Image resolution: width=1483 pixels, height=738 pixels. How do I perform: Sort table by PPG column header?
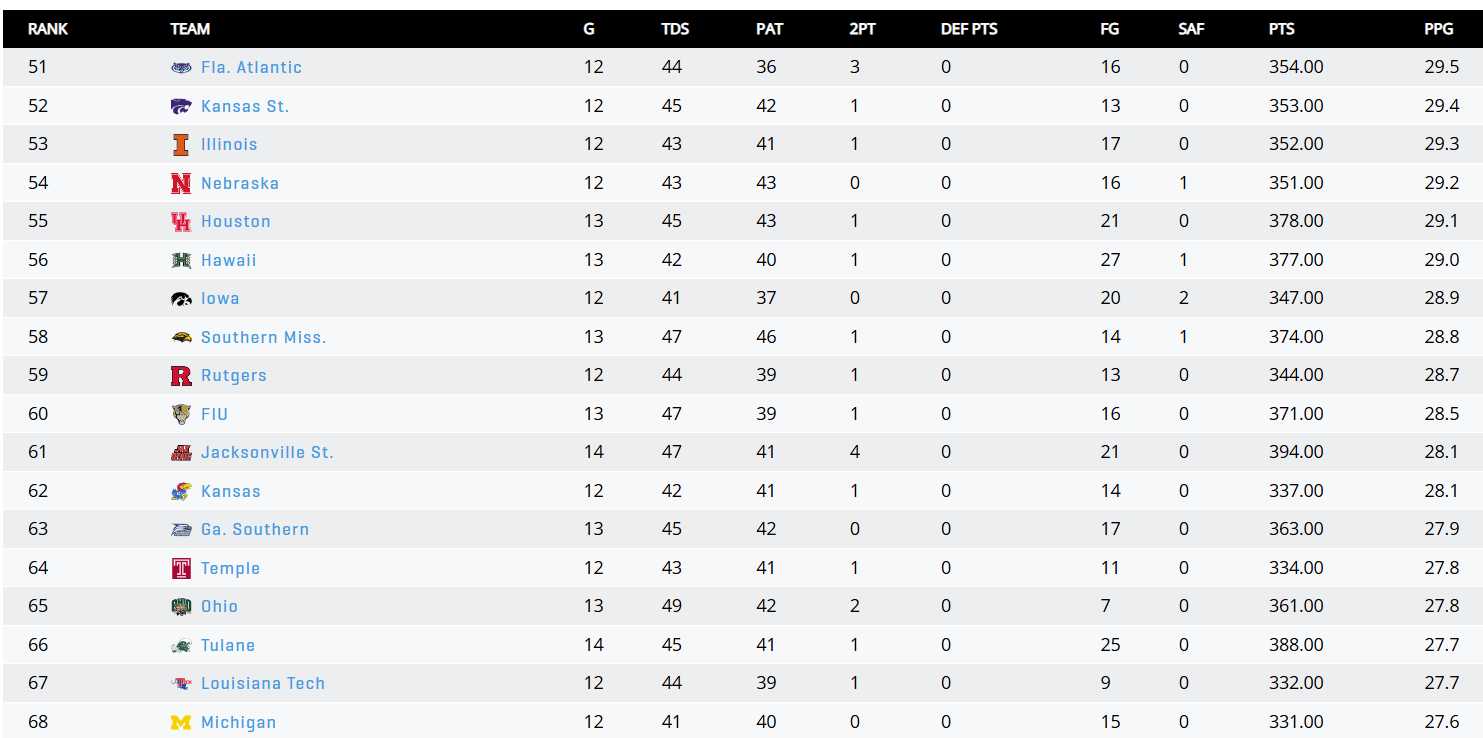(x=1438, y=29)
